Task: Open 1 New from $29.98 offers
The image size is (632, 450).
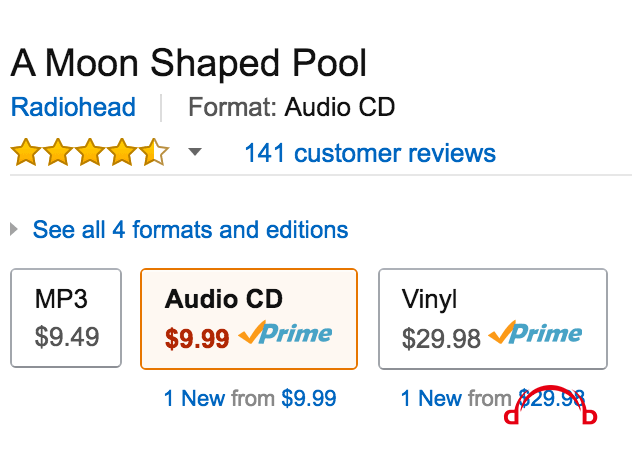Action: pyautogui.click(x=493, y=398)
